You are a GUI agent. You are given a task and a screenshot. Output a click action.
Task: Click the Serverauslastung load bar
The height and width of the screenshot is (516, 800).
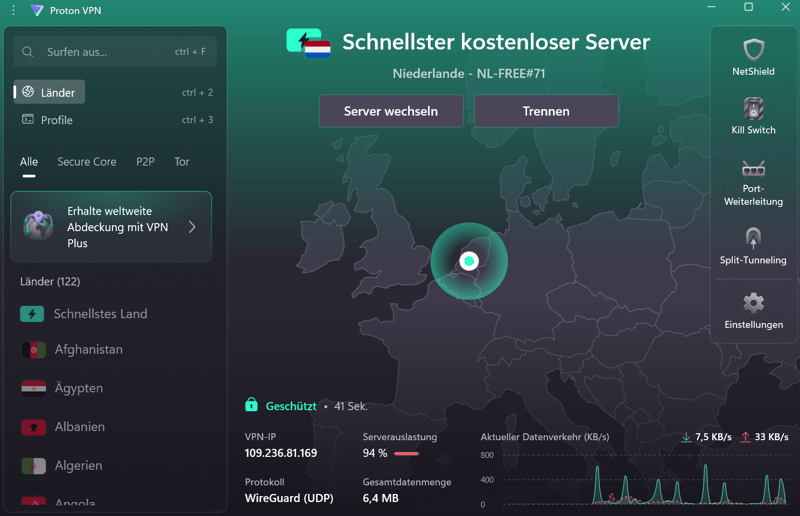tap(406, 453)
